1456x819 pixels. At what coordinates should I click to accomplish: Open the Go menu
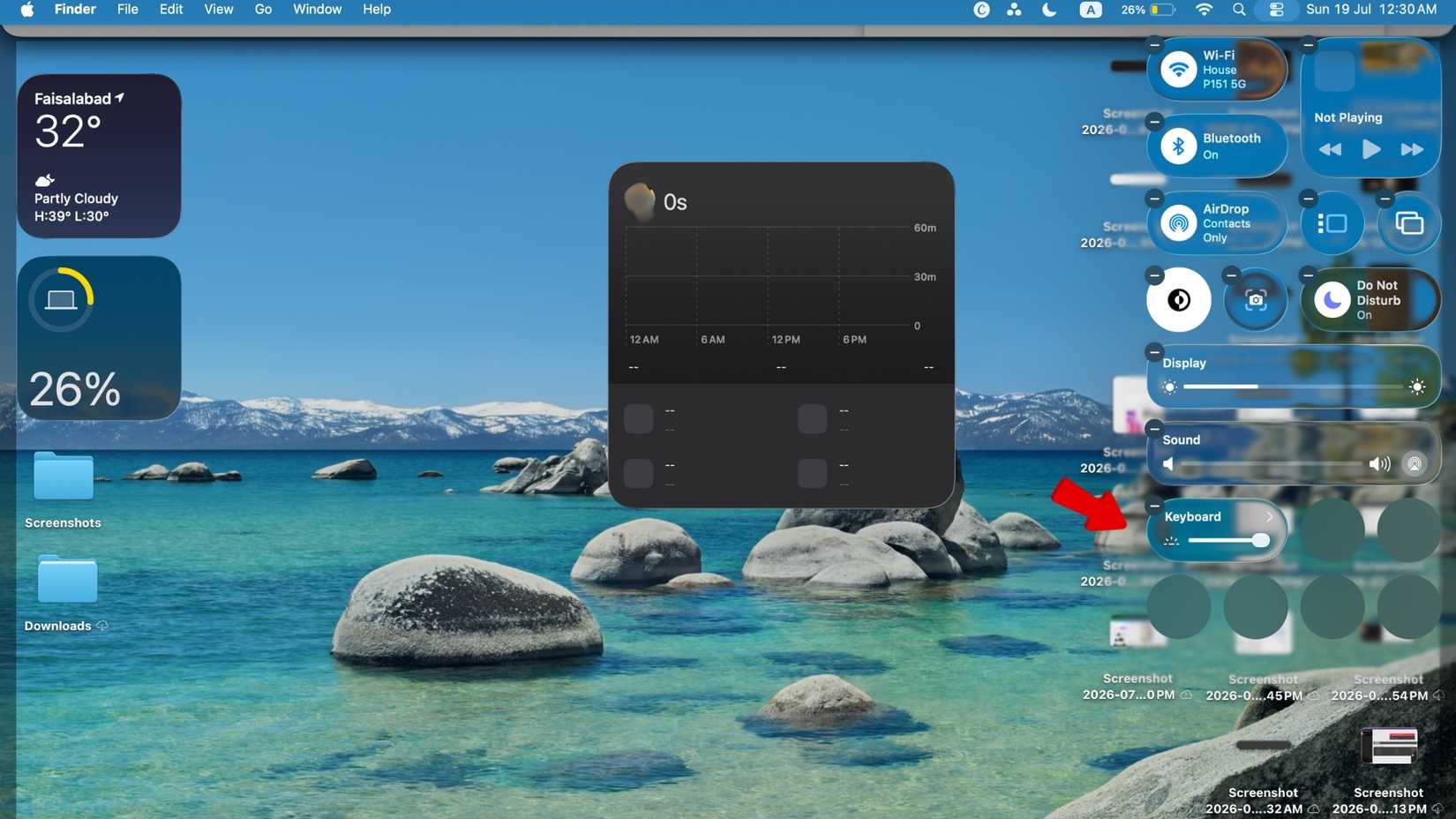point(263,10)
